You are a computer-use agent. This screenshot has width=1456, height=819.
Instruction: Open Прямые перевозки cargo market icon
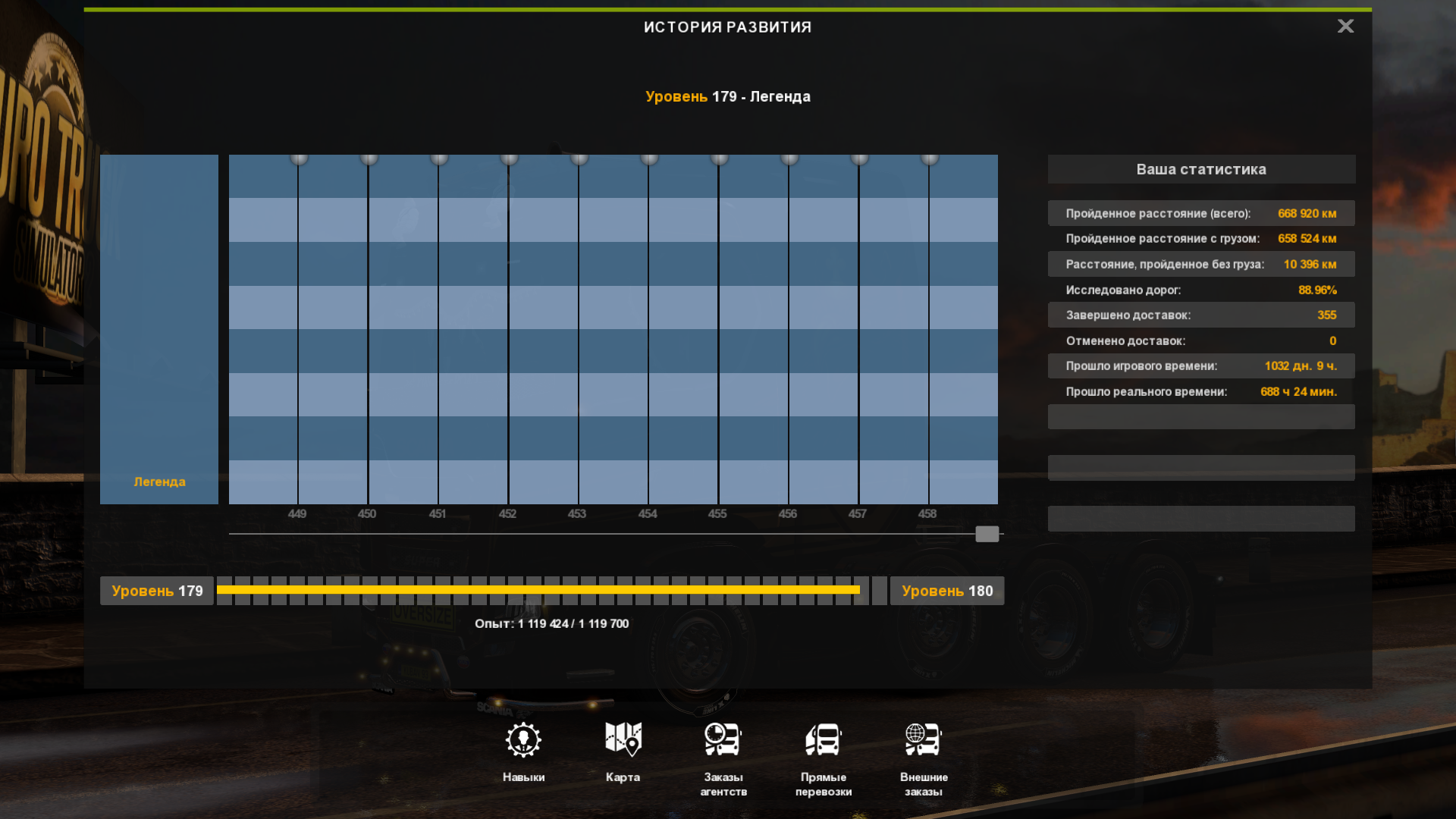pos(824,740)
